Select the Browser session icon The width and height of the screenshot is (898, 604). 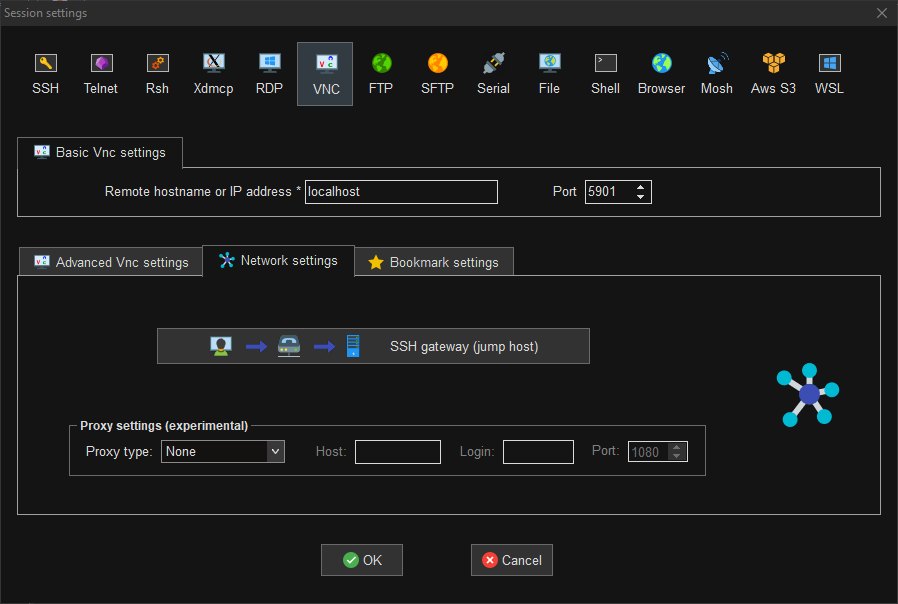coord(661,74)
